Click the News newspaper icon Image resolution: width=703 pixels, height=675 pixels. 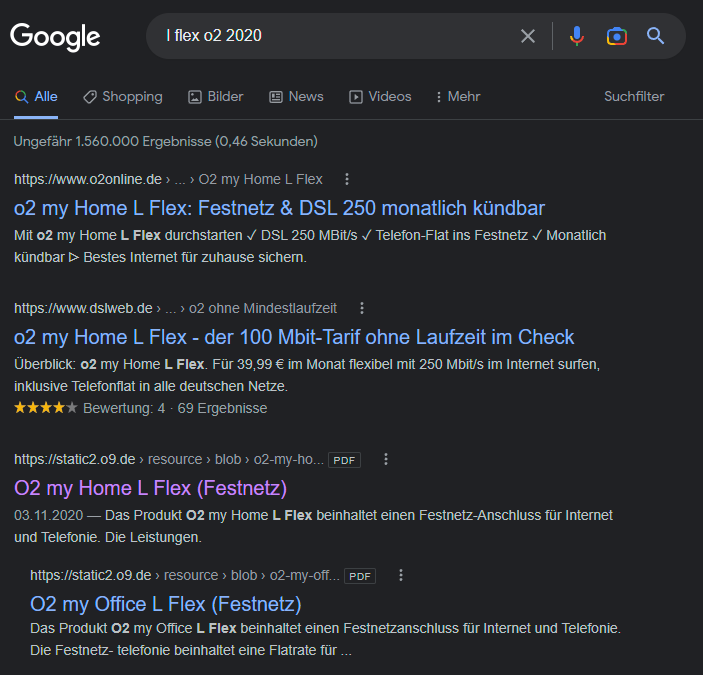(276, 97)
